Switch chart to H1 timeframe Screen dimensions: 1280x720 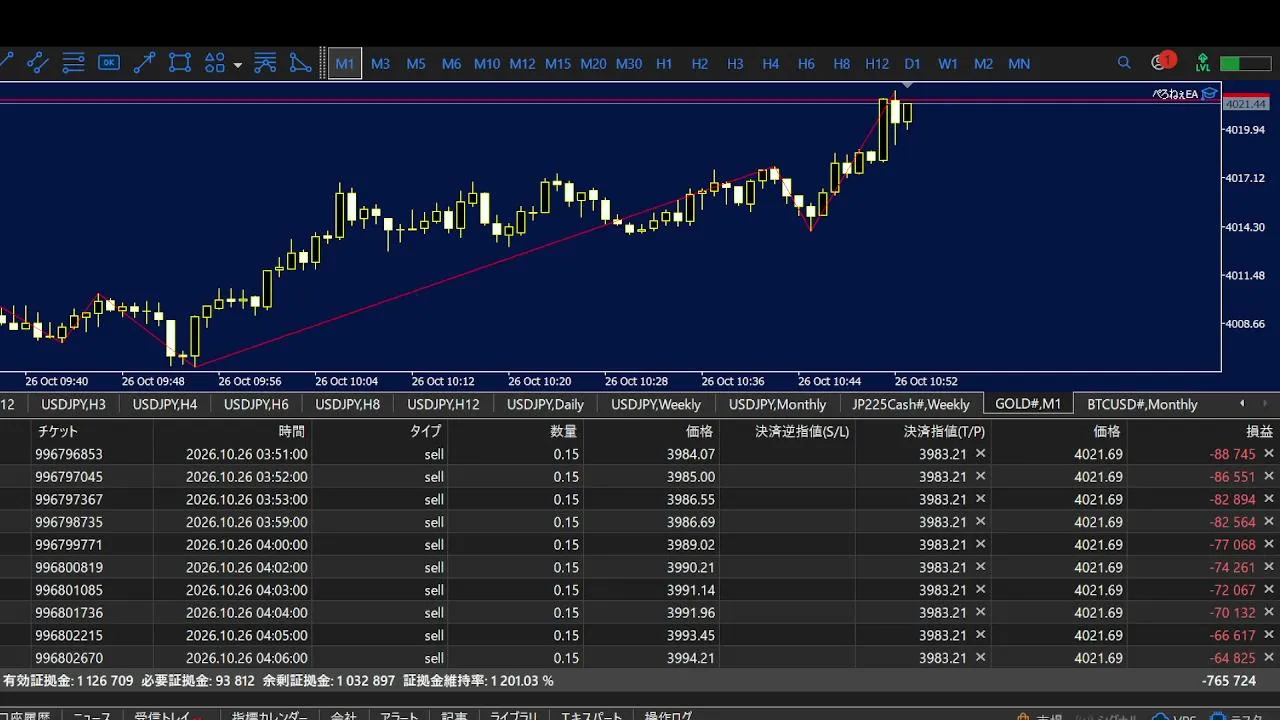(x=664, y=63)
